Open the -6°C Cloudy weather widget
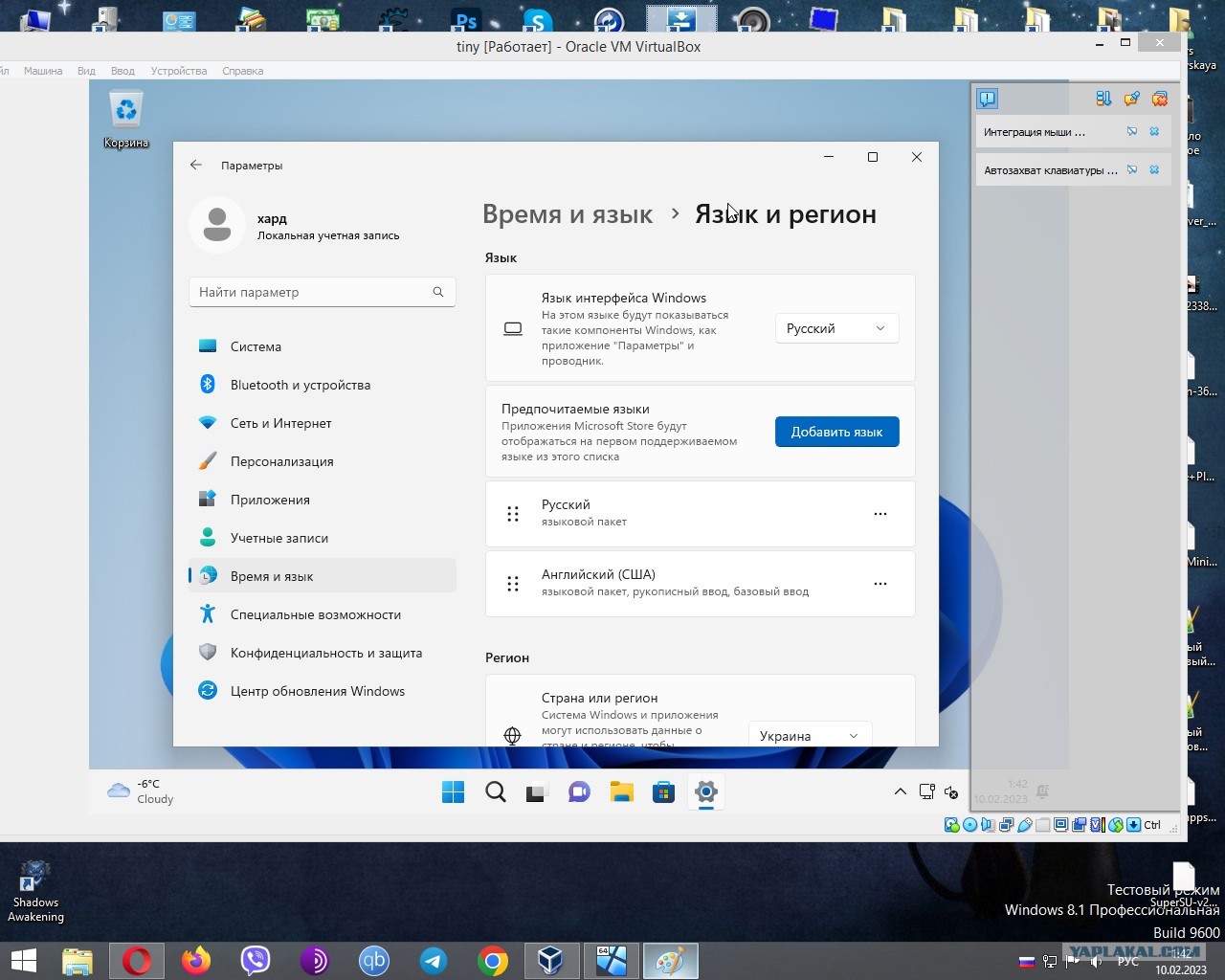Image resolution: width=1225 pixels, height=980 pixels. pos(141,791)
